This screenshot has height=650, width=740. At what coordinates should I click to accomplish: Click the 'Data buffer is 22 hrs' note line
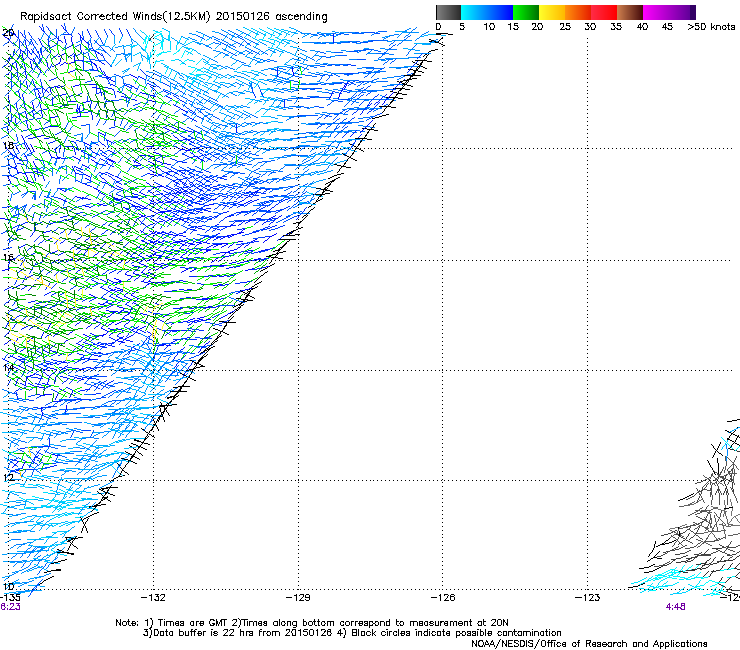click(x=352, y=633)
